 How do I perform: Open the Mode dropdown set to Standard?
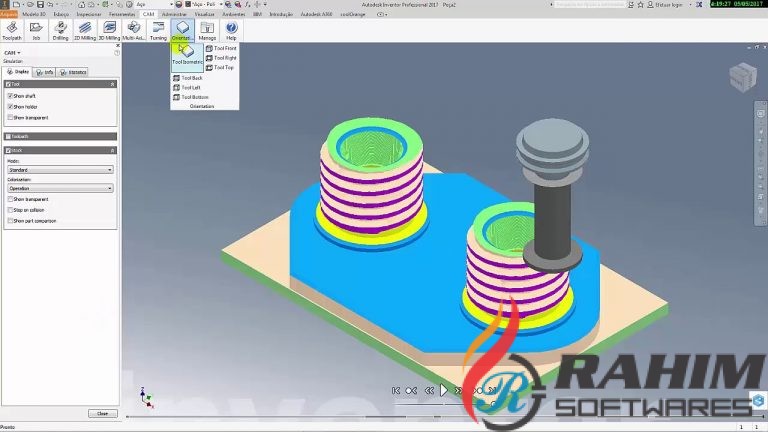coord(60,169)
